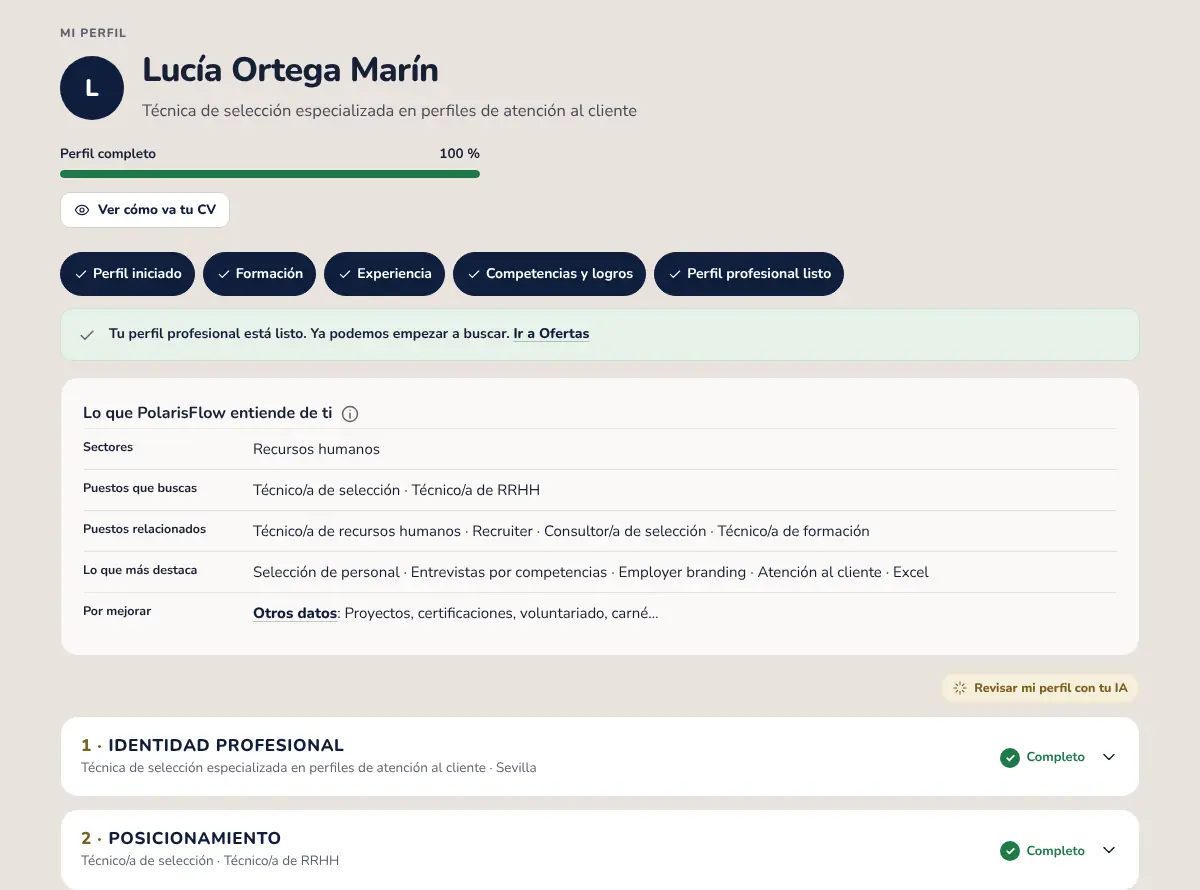Click the '100 %' completion value
Viewport: 1200px width, 890px height.
[x=459, y=154]
